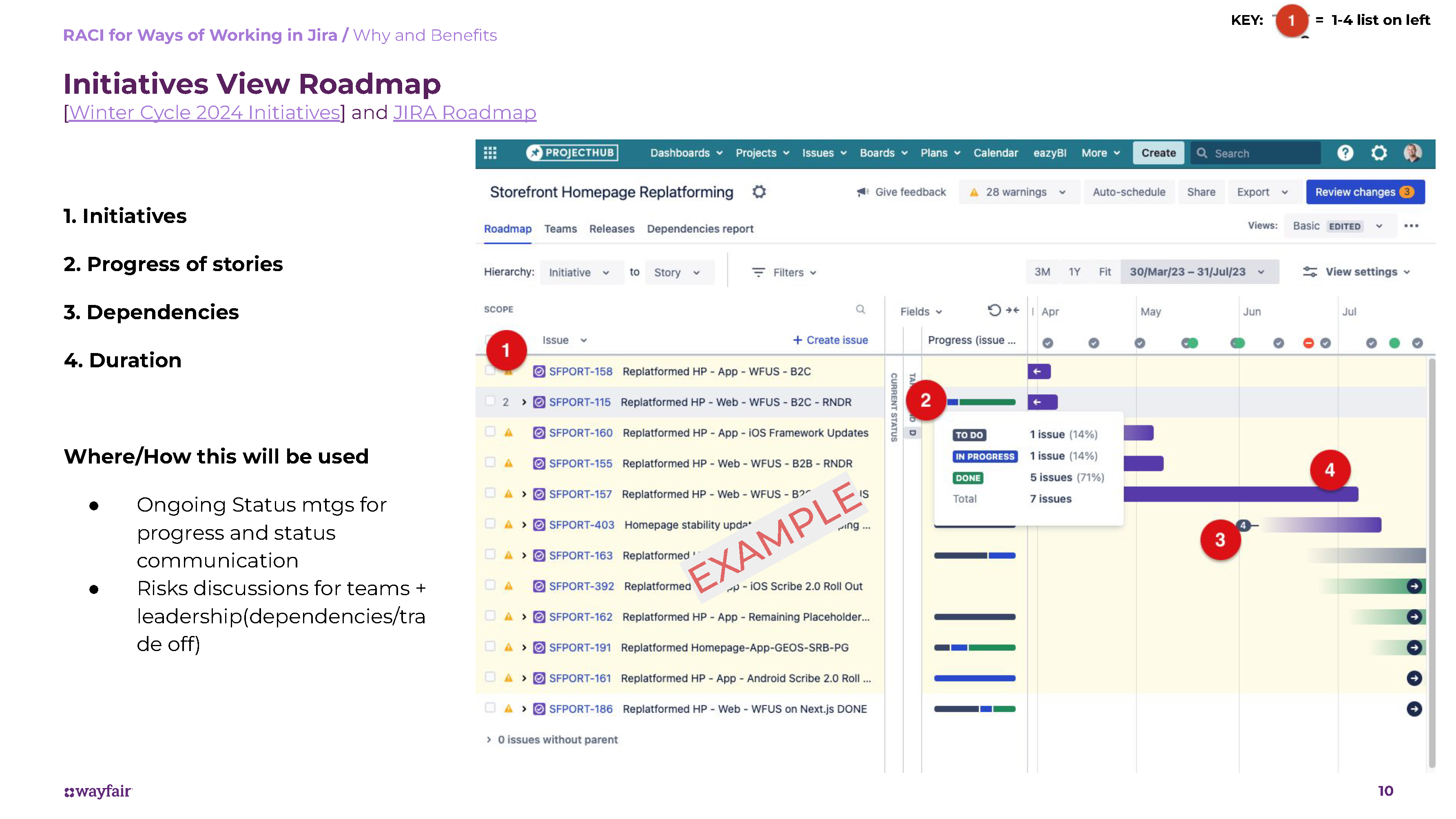
Task: Open the app switcher grid icon
Action: click(490, 152)
